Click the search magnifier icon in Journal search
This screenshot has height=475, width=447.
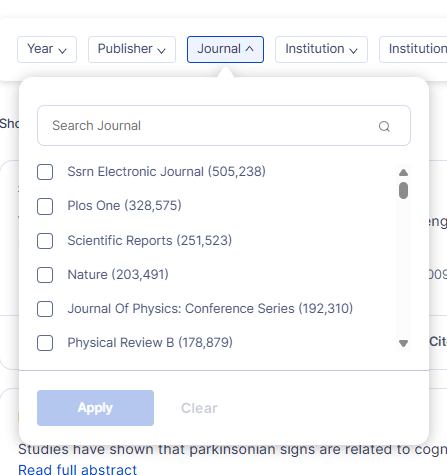click(384, 126)
